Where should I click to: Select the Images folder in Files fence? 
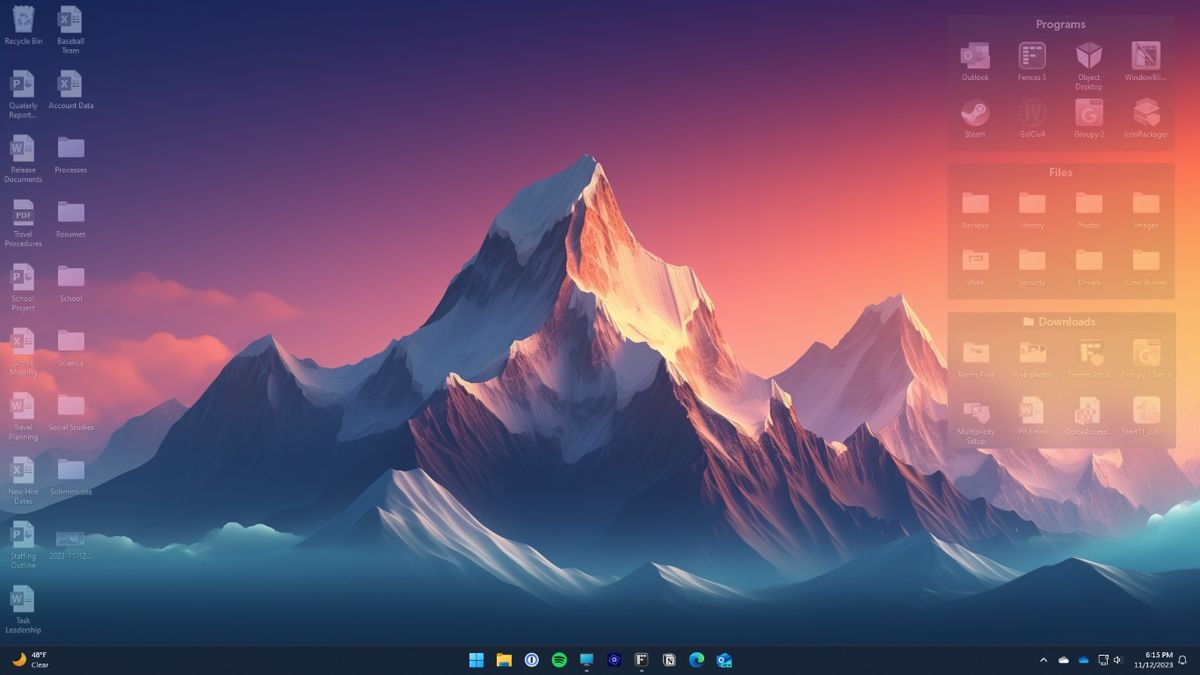pos(1146,210)
